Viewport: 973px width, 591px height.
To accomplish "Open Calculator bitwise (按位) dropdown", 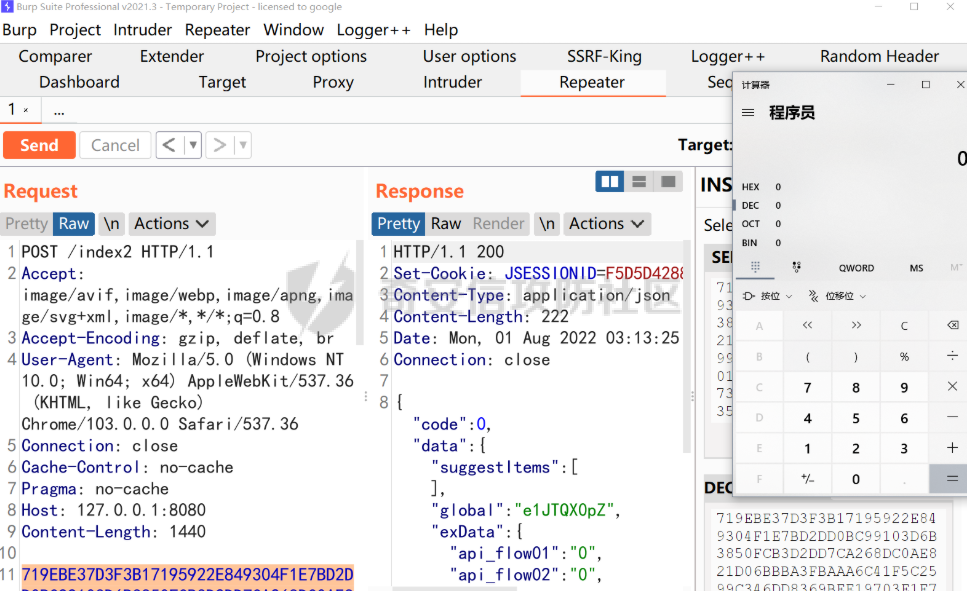I will coord(767,296).
